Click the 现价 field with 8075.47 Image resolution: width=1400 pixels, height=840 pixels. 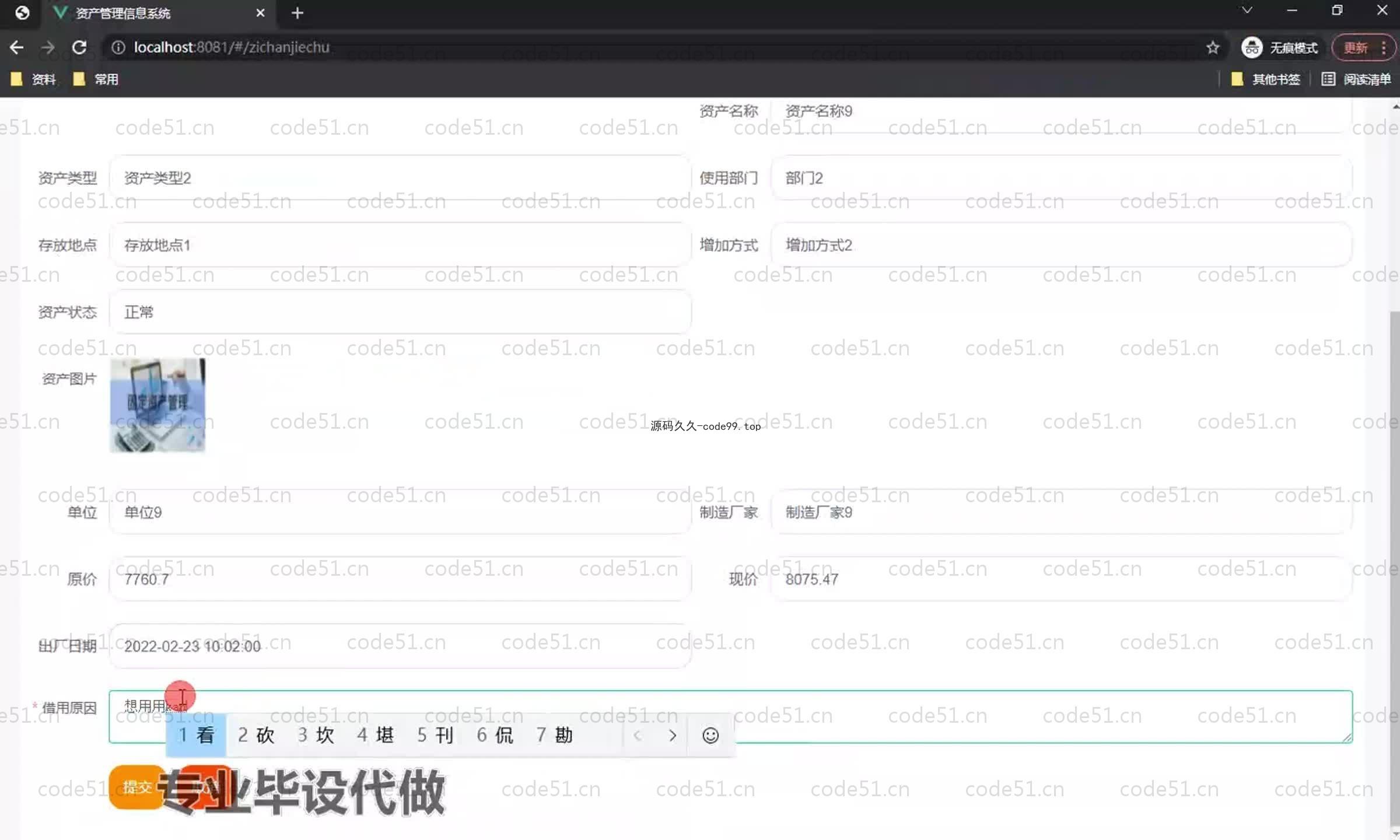point(1061,579)
